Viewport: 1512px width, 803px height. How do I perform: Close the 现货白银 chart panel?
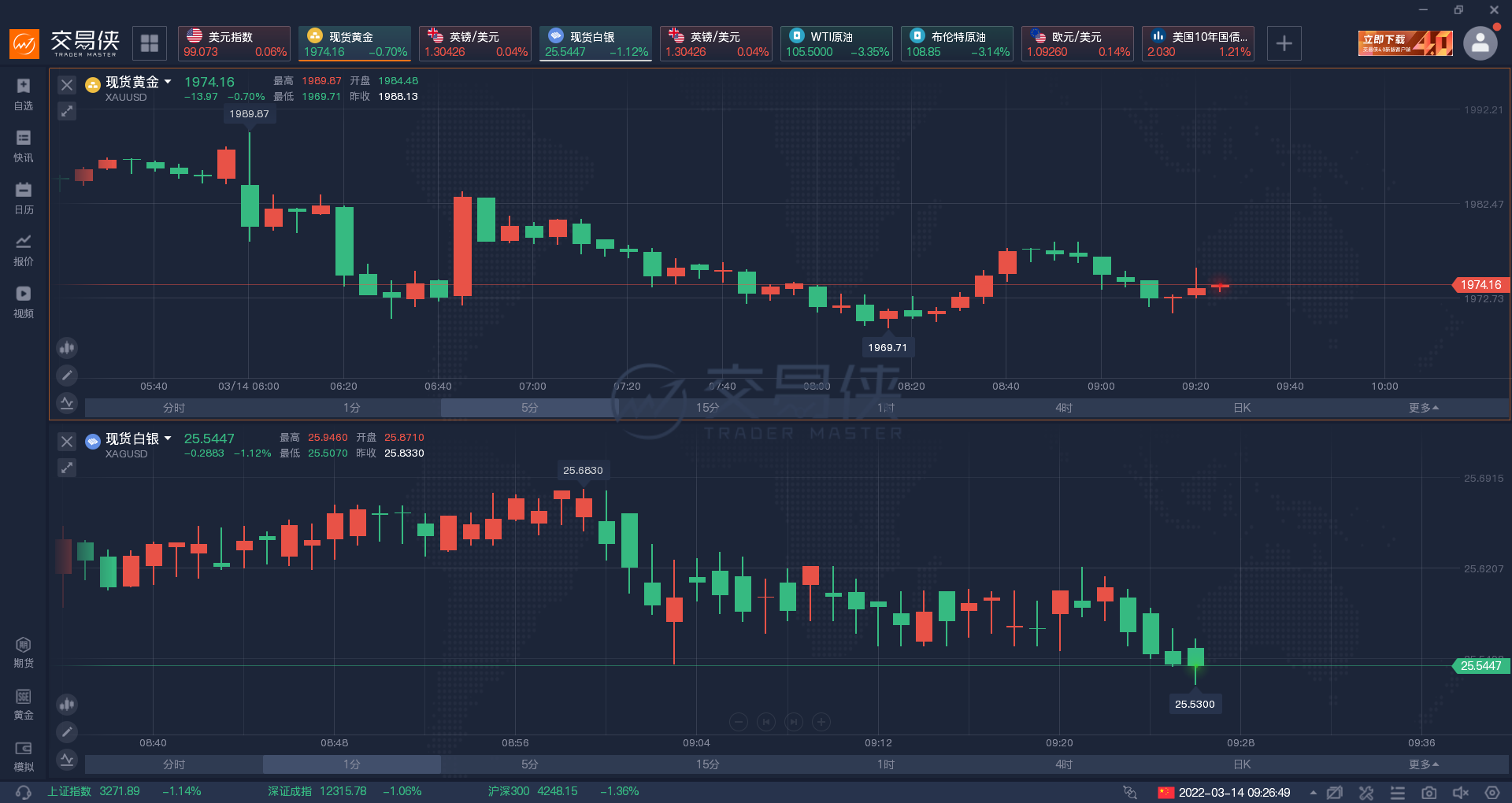pyautogui.click(x=67, y=442)
